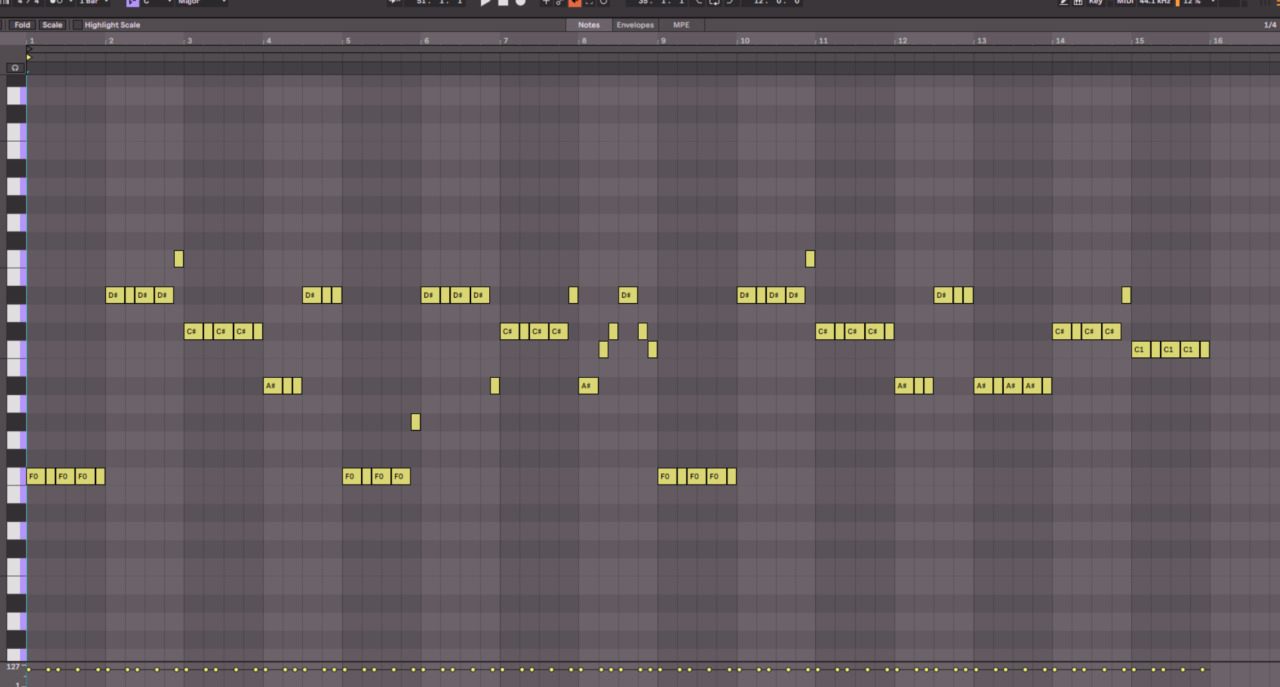The height and width of the screenshot is (687, 1280).
Task: Click bar 9 on the timeline ruler
Action: 663,41
